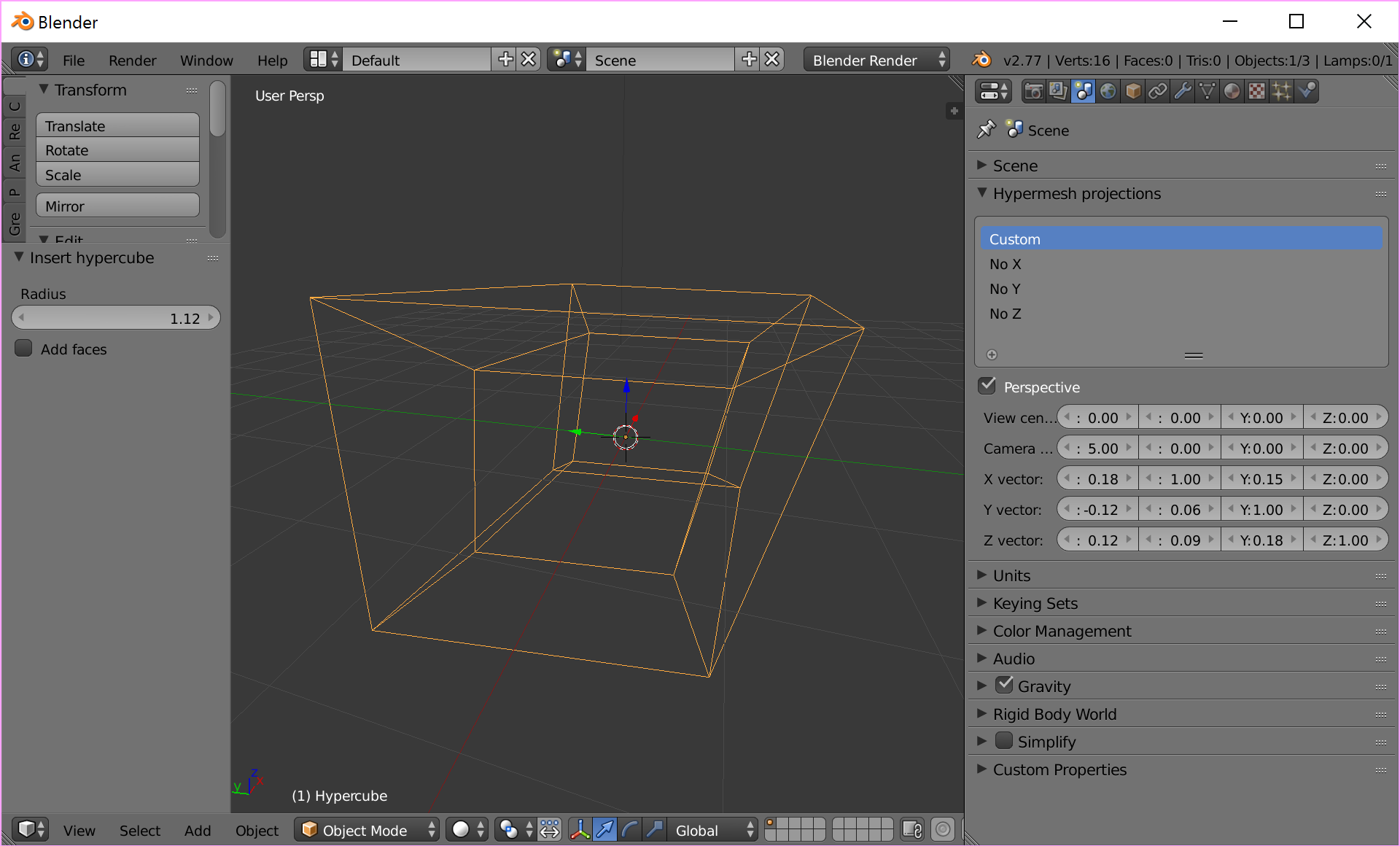Open the viewport shading dropdown

tap(467, 830)
